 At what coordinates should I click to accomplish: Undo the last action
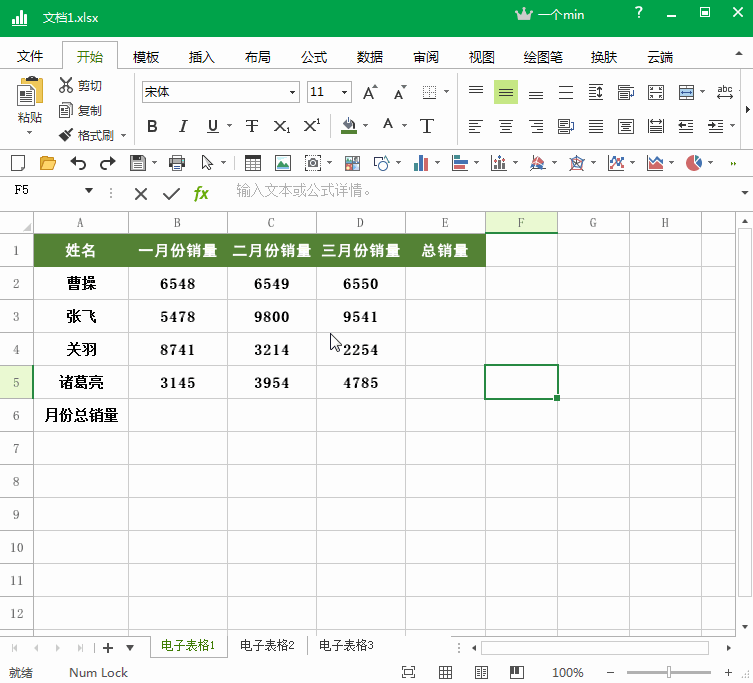click(78, 163)
